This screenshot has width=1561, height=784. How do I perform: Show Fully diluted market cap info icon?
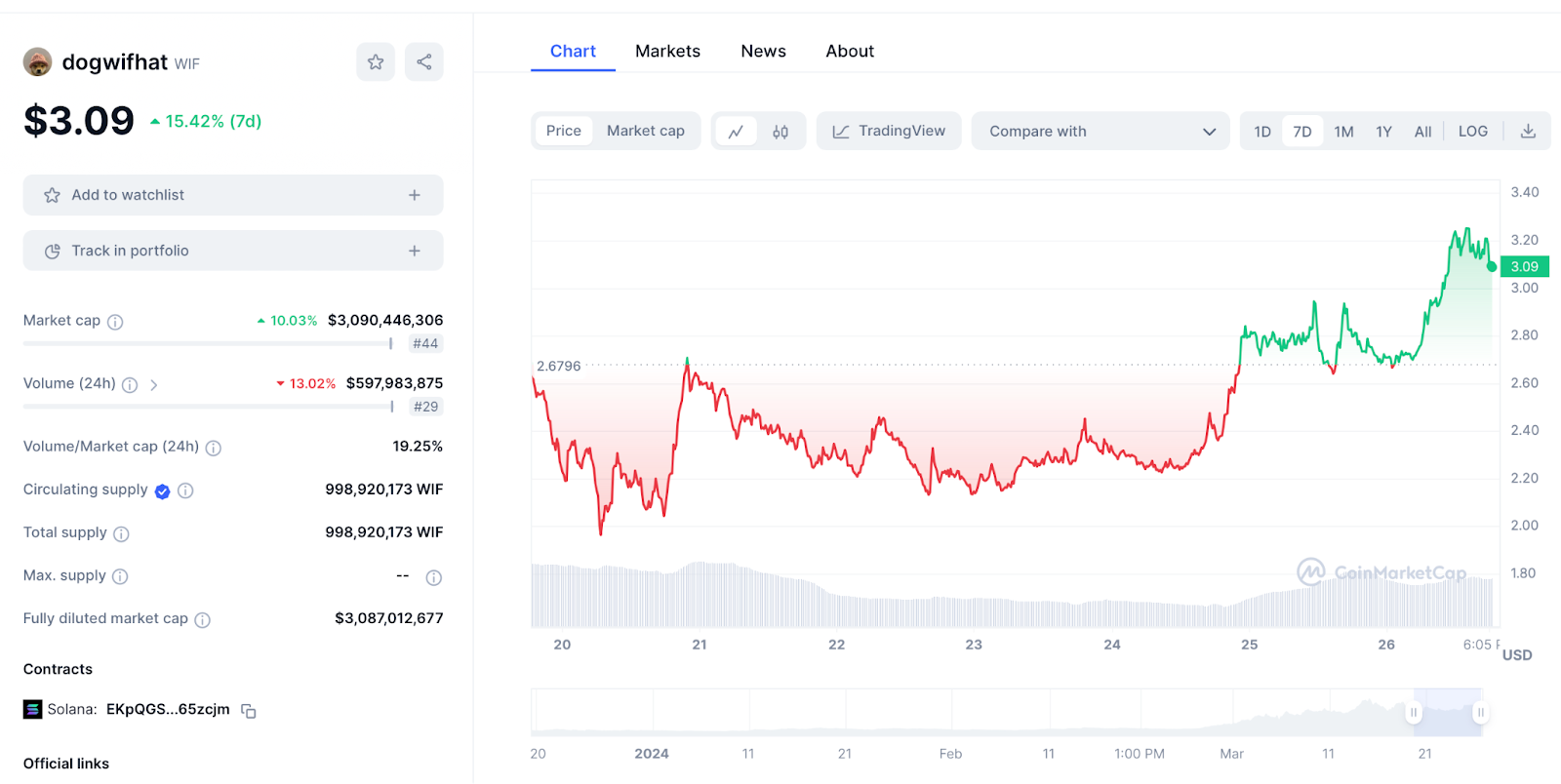[202, 620]
